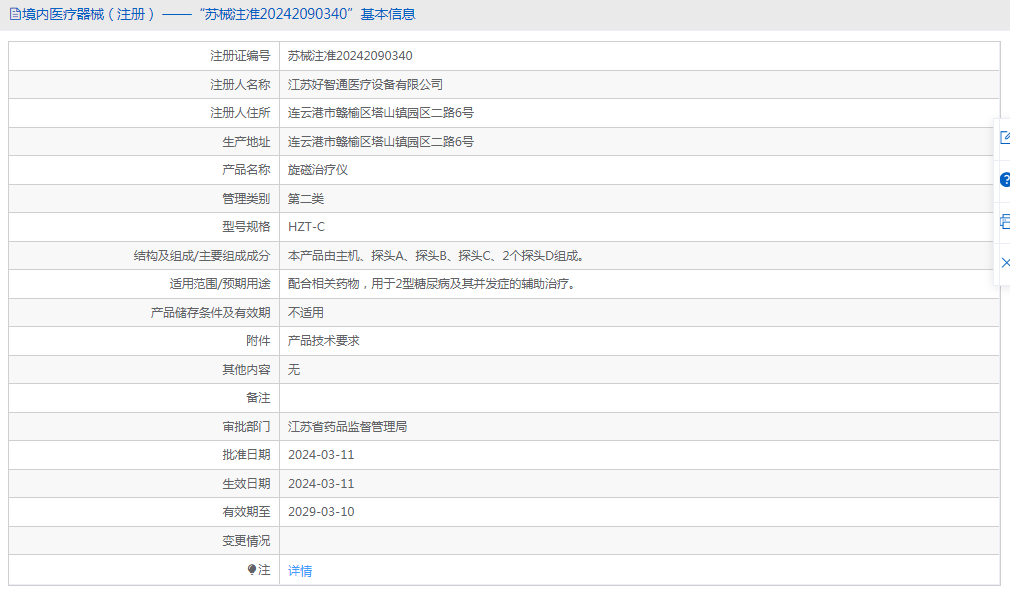The width and height of the screenshot is (1010, 595).
Task: Click the 附件 label
Action: coord(258,341)
